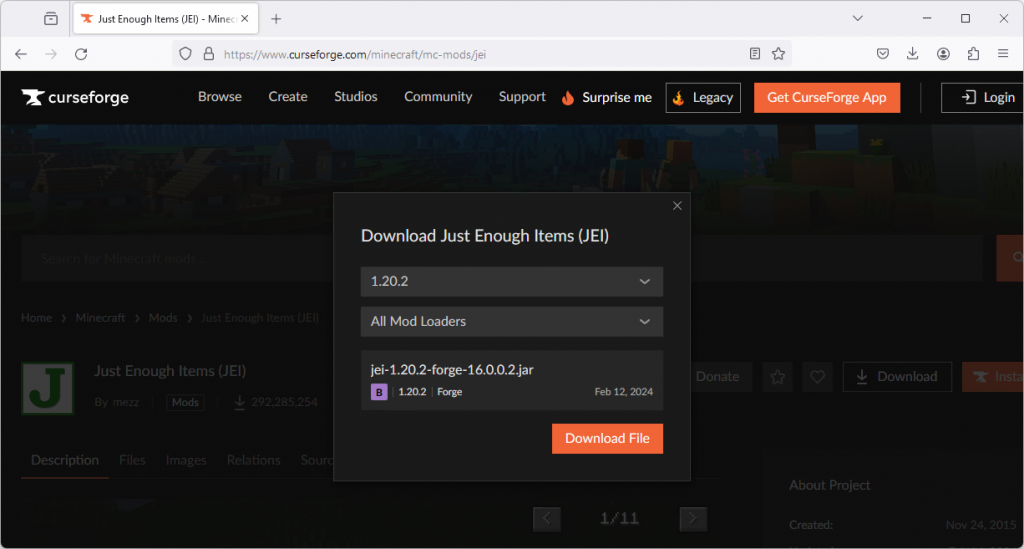This screenshot has height=549, width=1024.
Task: Click the CurseForge logo in header
Action: click(75, 98)
